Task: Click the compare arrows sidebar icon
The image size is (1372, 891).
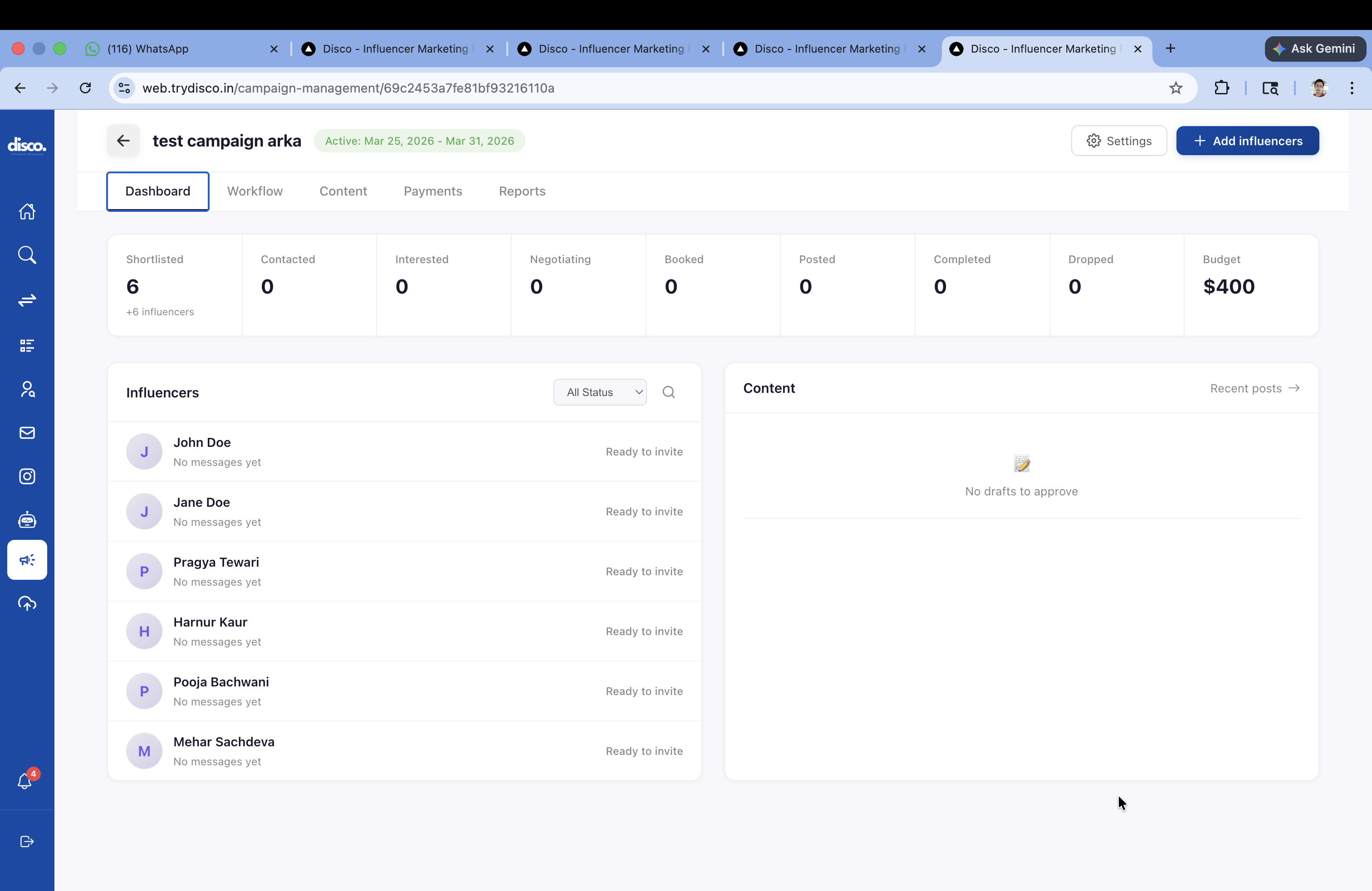Action: [x=27, y=300]
